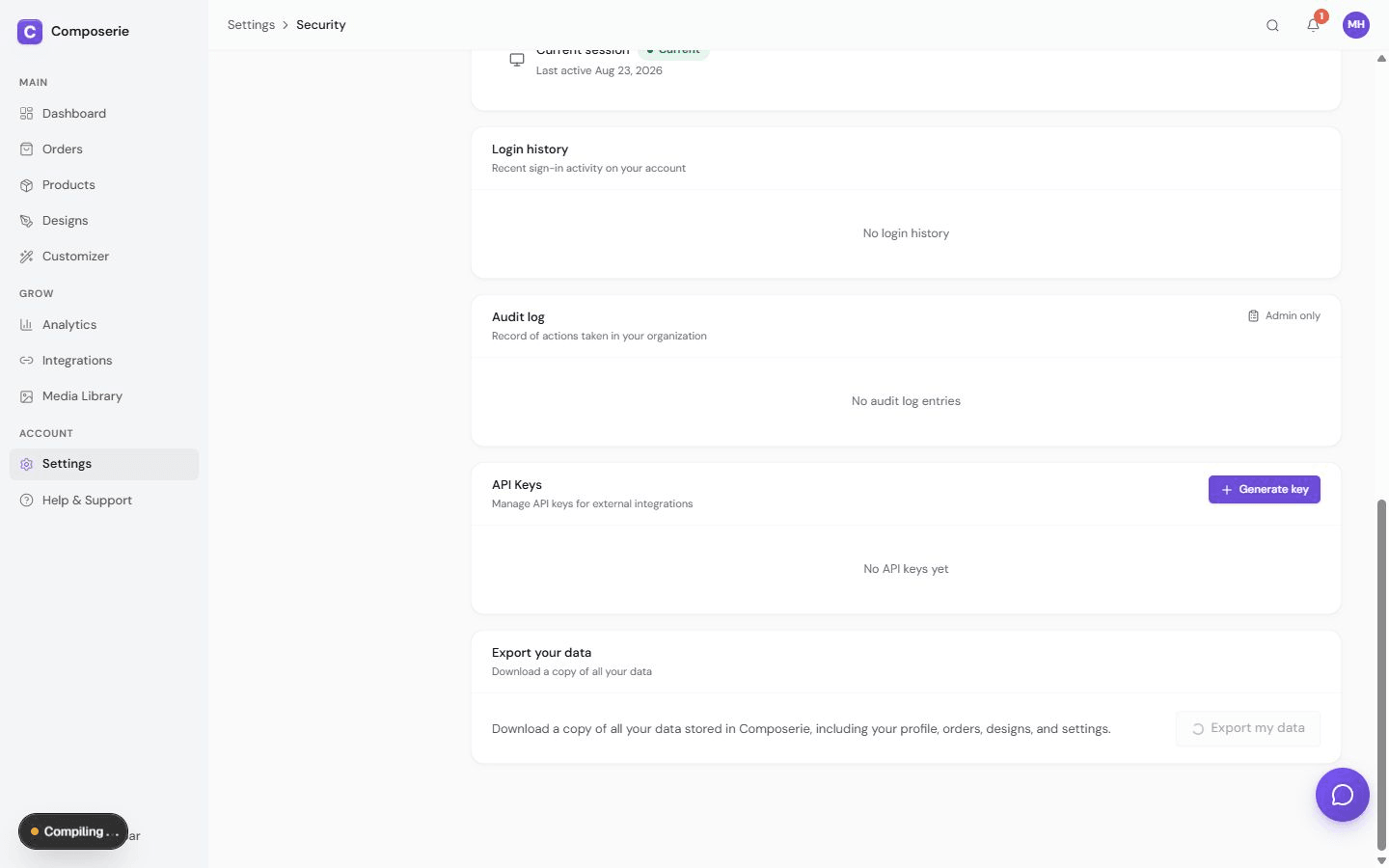The width and height of the screenshot is (1389, 868).
Task: Select the Settings sidebar item
Action: pyautogui.click(x=104, y=464)
